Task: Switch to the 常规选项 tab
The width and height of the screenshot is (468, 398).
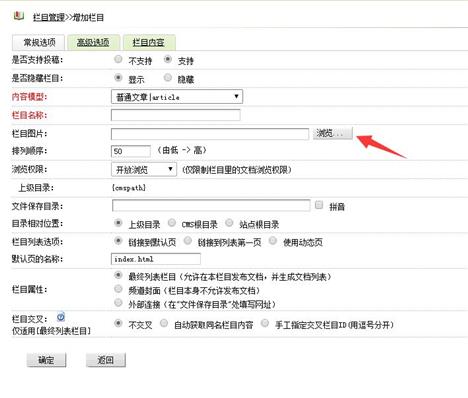Action: click(x=39, y=42)
